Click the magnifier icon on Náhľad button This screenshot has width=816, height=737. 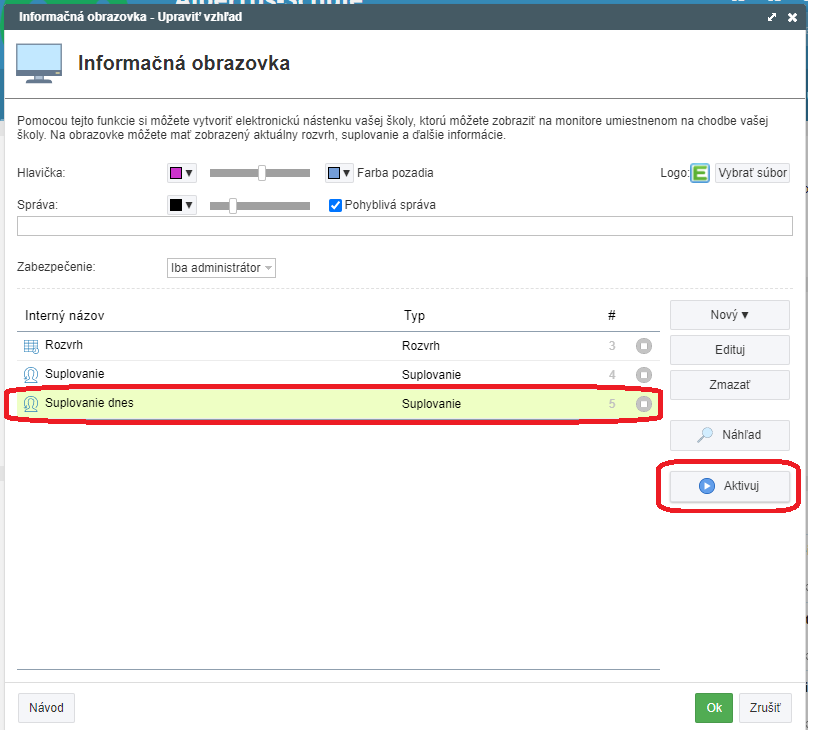706,435
